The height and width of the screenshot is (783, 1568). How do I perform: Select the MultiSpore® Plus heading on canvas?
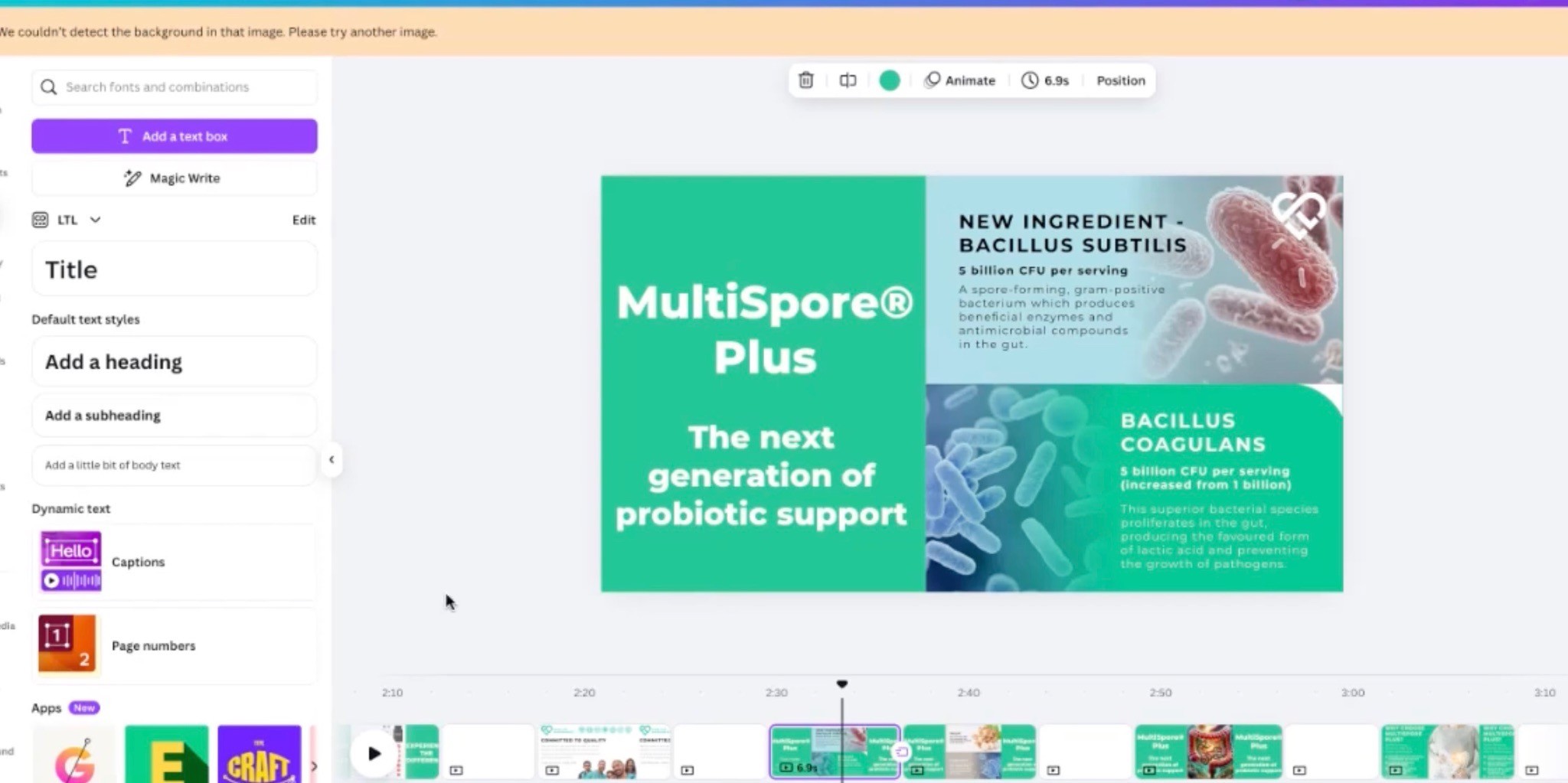coord(765,329)
